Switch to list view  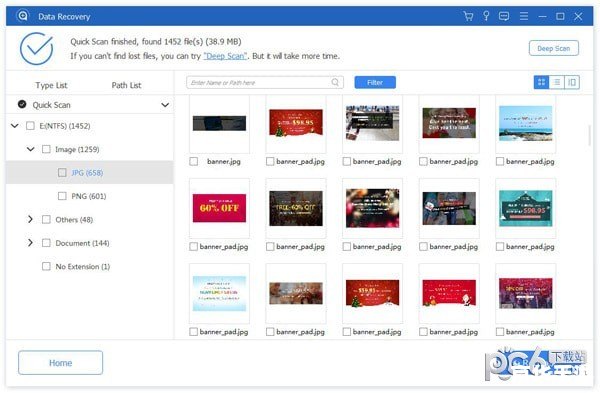pos(557,82)
